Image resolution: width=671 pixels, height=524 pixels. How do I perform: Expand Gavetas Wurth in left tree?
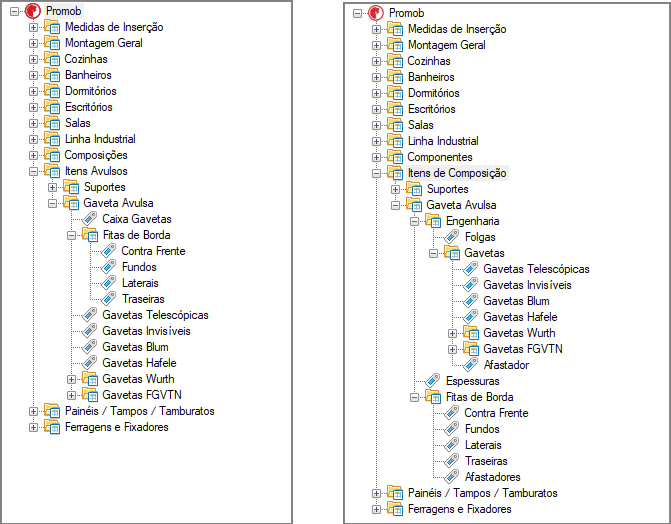click(71, 379)
